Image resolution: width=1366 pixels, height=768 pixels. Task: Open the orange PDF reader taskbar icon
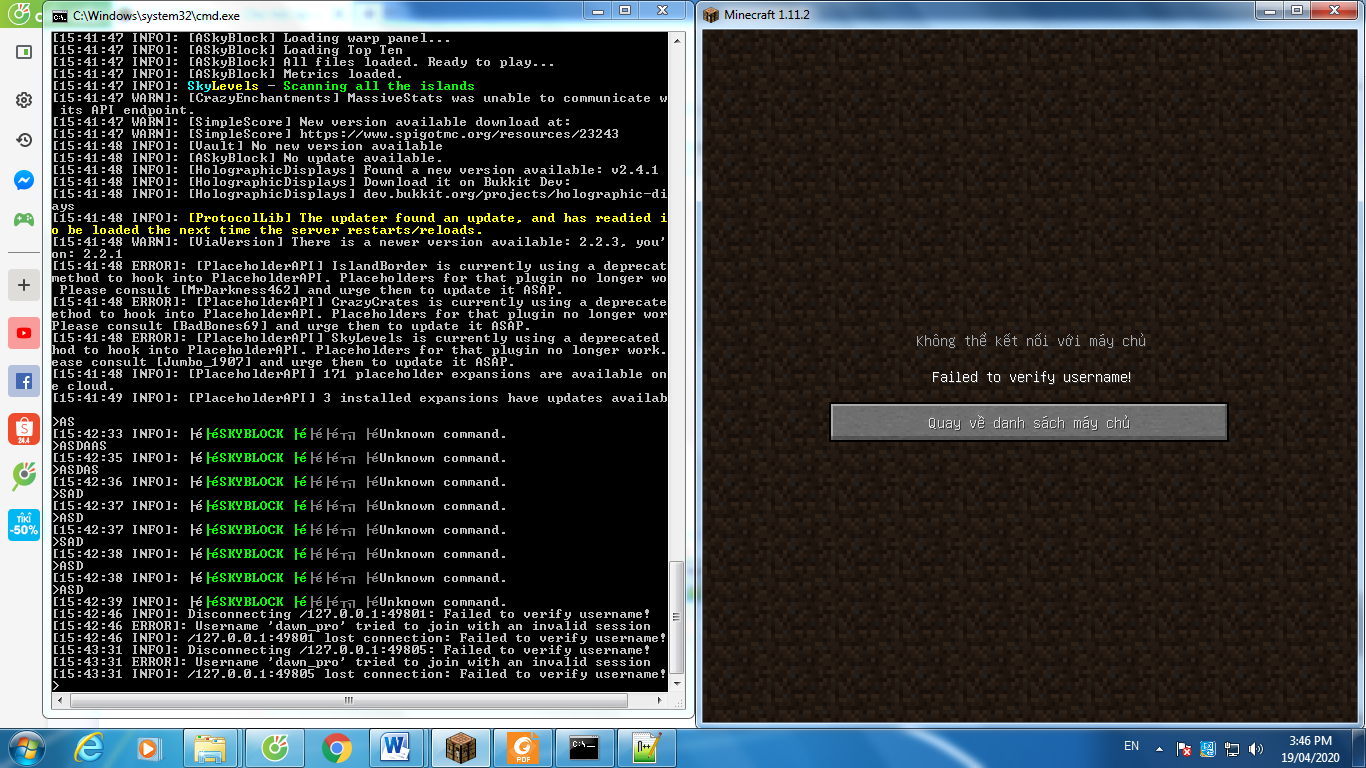click(522, 747)
